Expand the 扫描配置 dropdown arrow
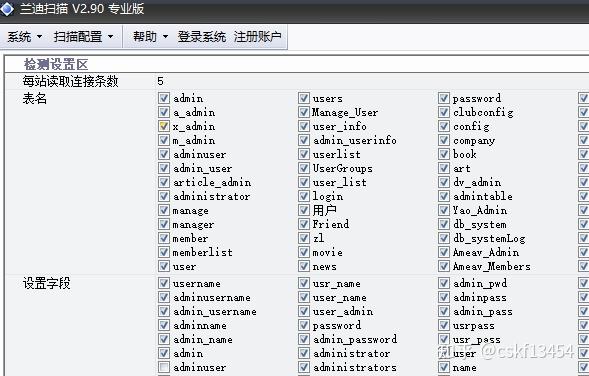 110,37
